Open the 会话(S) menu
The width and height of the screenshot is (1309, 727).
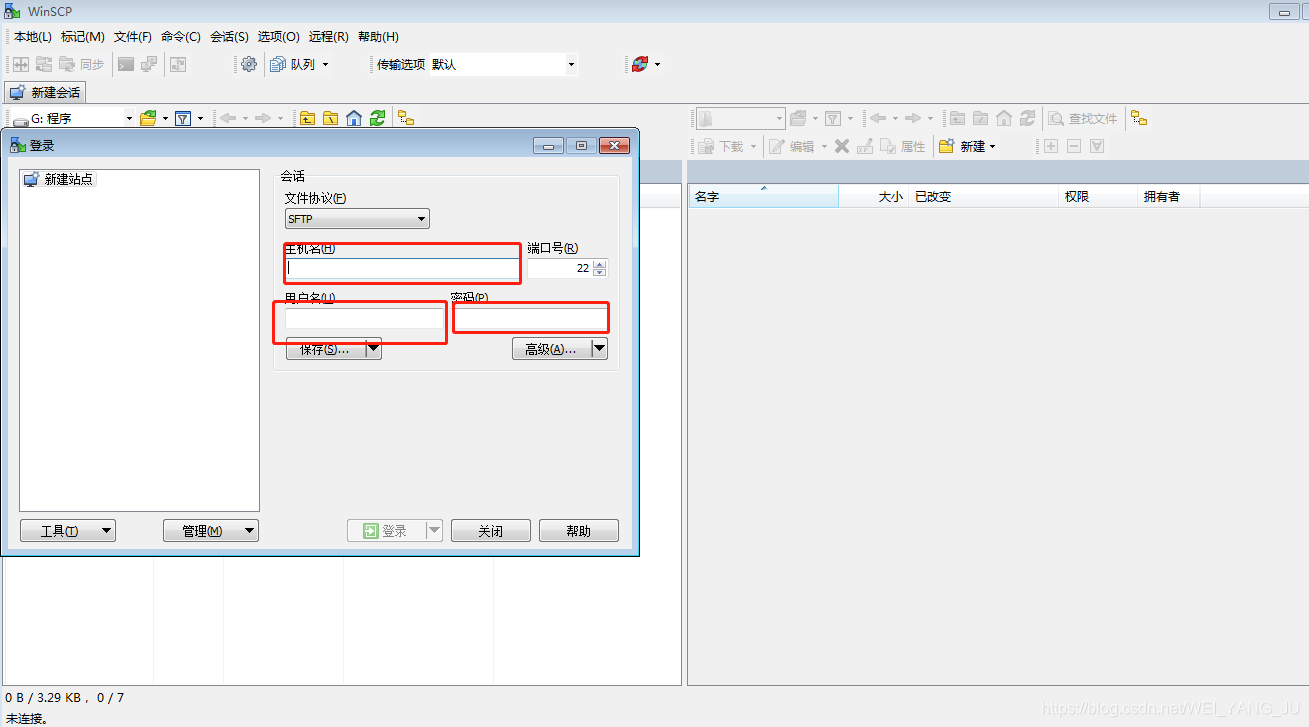230,37
